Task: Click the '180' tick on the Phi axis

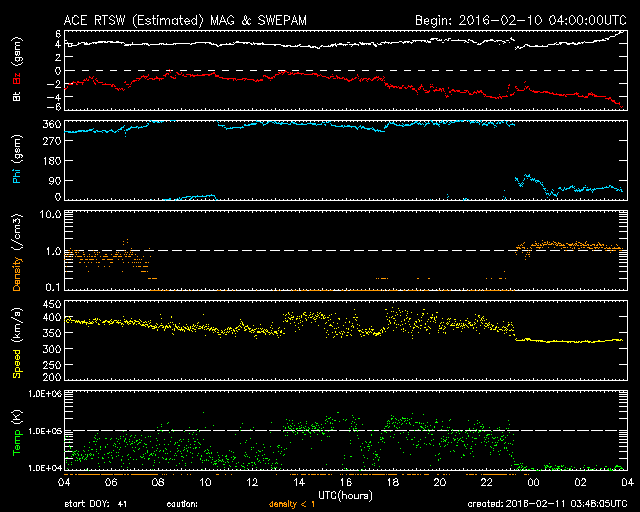Action: point(52,161)
